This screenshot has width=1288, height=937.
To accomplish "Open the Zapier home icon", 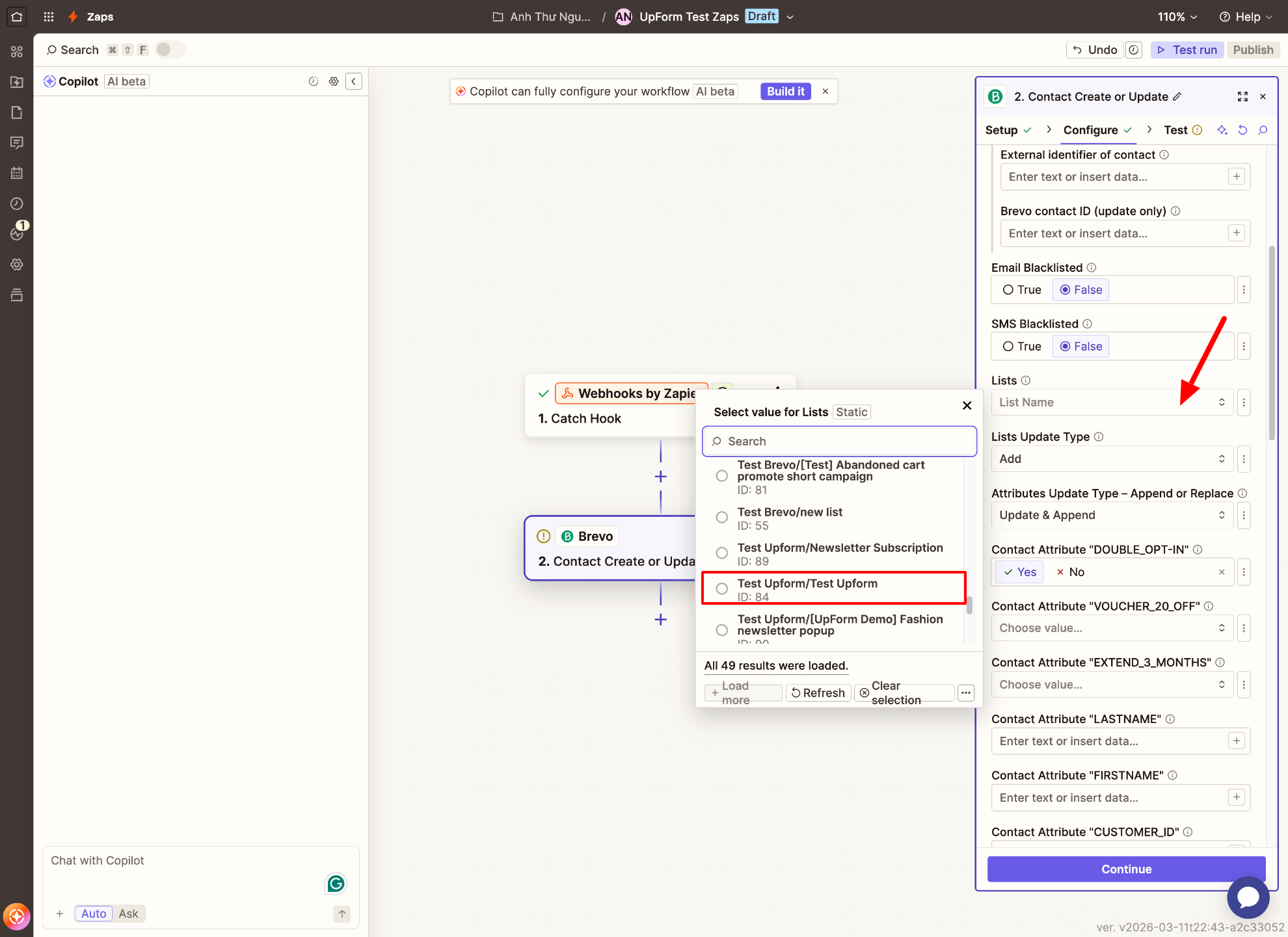I will click(17, 17).
